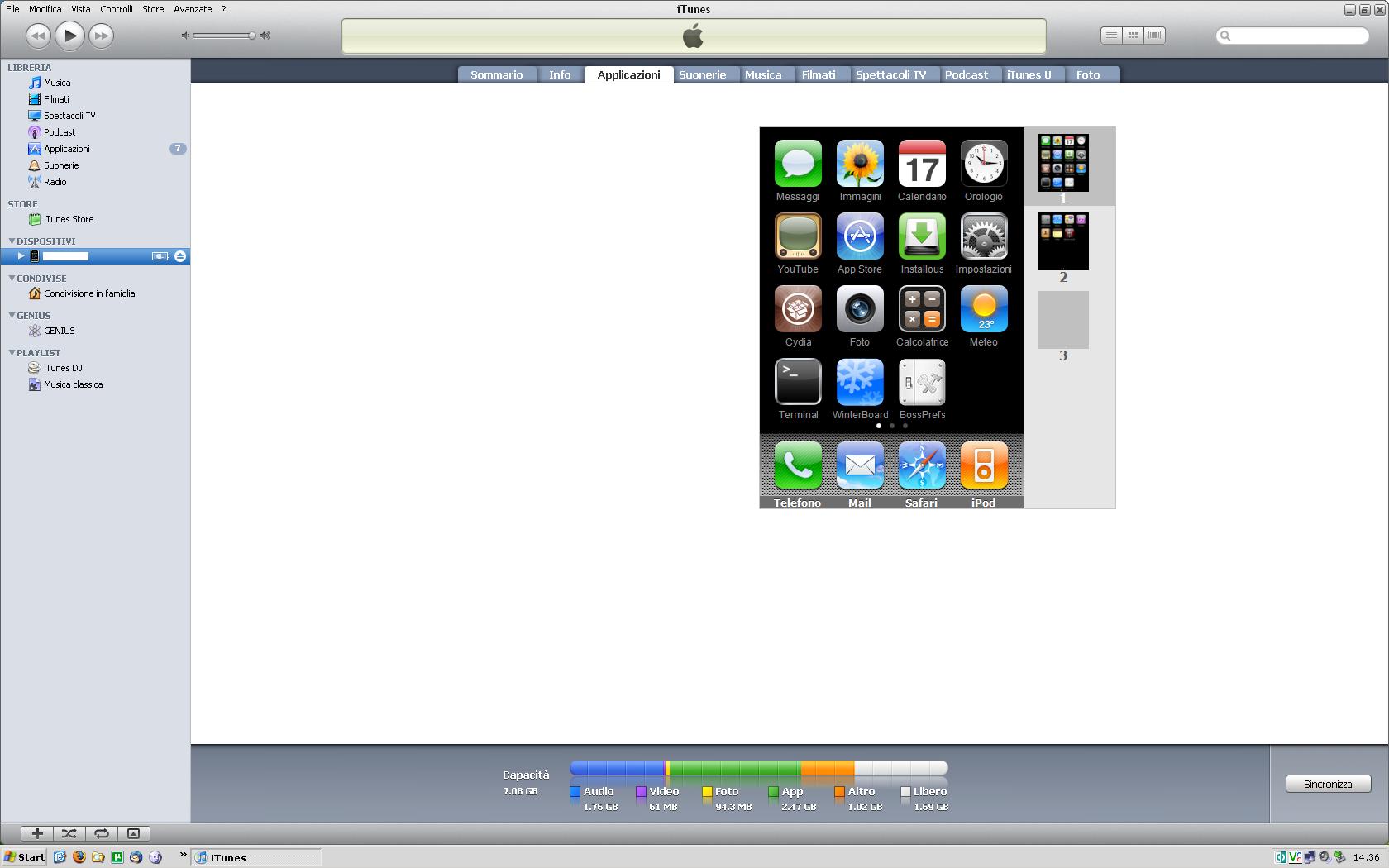
Task: Click the blue Audio legend swatch
Action: (575, 791)
